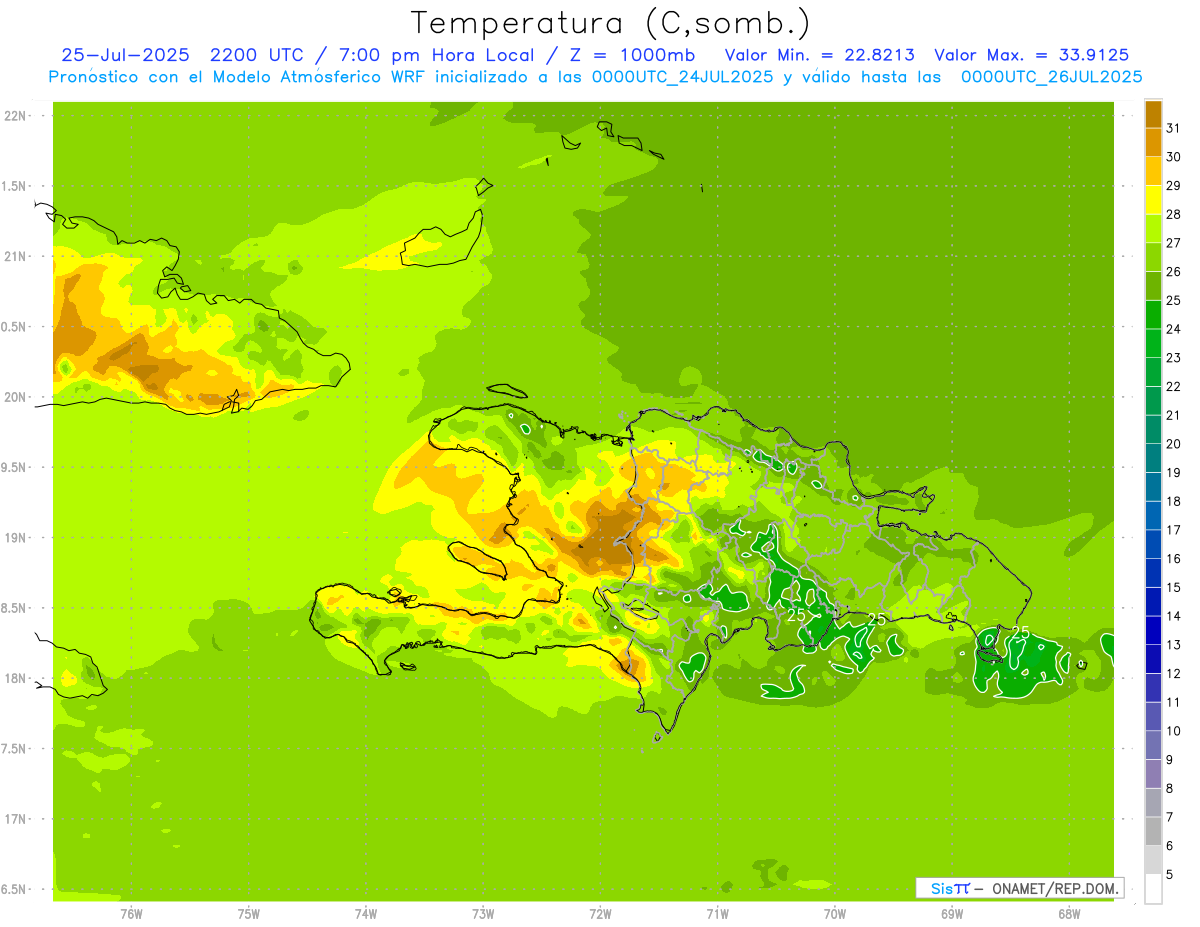Click the "71W" longitude axis label
The image size is (1200, 927).
717,914
